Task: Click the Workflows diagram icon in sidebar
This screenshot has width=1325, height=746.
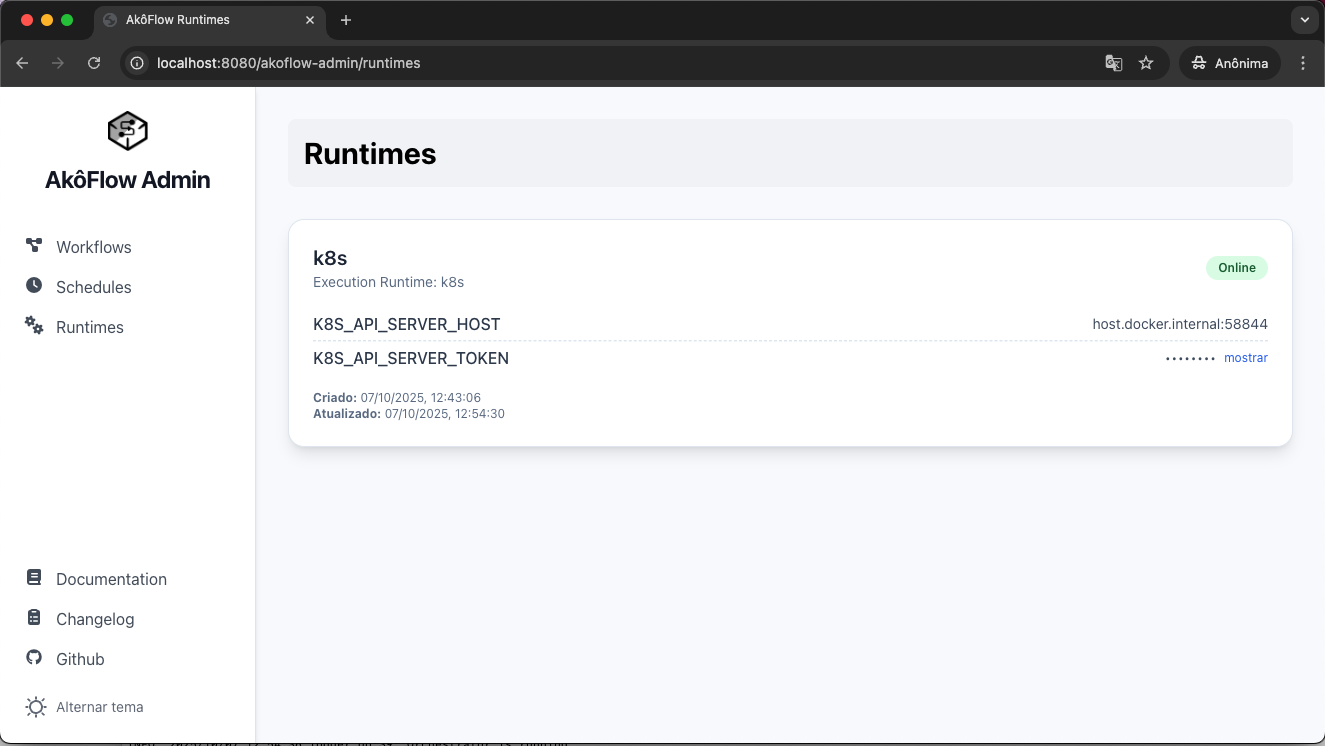Action: (34, 246)
